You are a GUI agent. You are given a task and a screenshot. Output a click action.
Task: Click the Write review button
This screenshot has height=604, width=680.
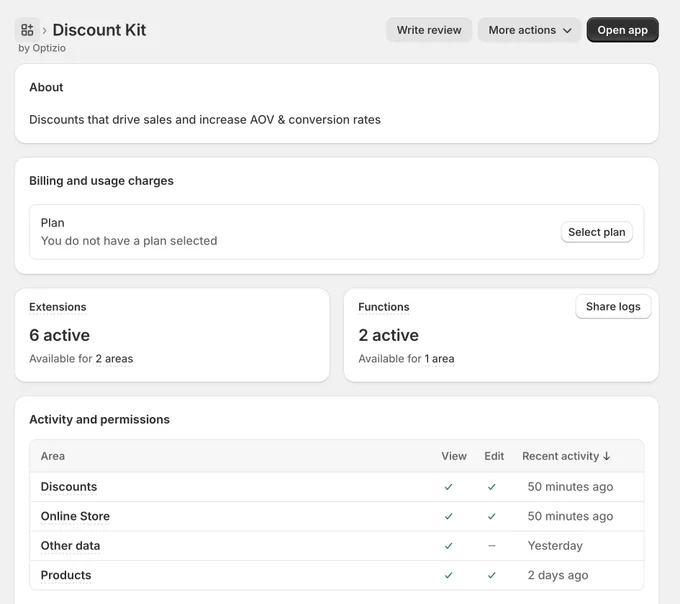(429, 30)
